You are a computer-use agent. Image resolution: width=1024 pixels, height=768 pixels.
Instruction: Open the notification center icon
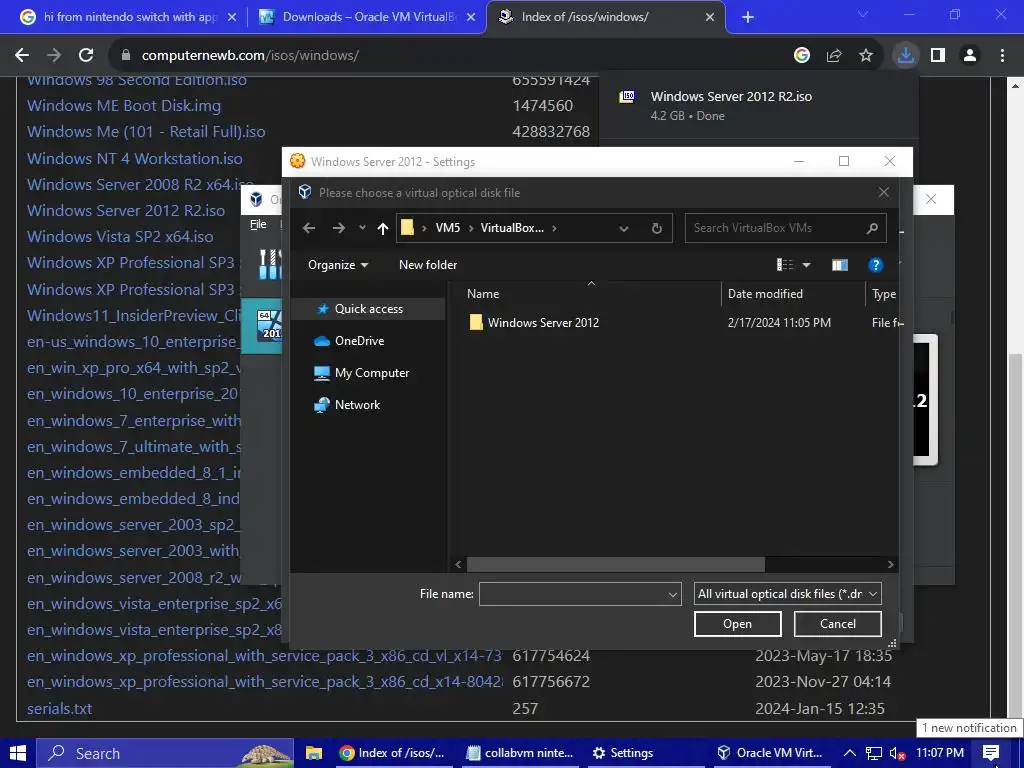click(x=991, y=753)
